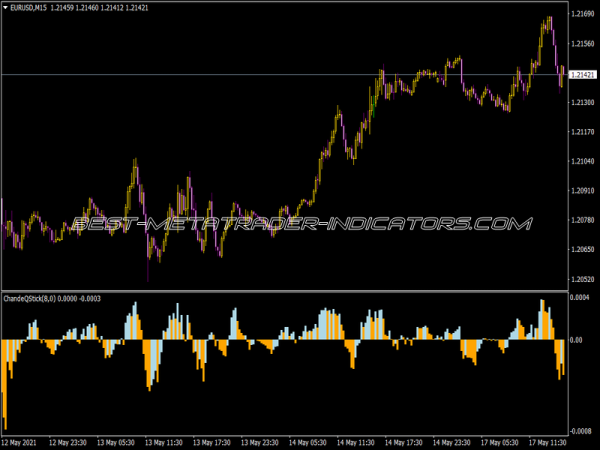
Task: Click the 1.20520 price axis label
Action: click(x=583, y=279)
